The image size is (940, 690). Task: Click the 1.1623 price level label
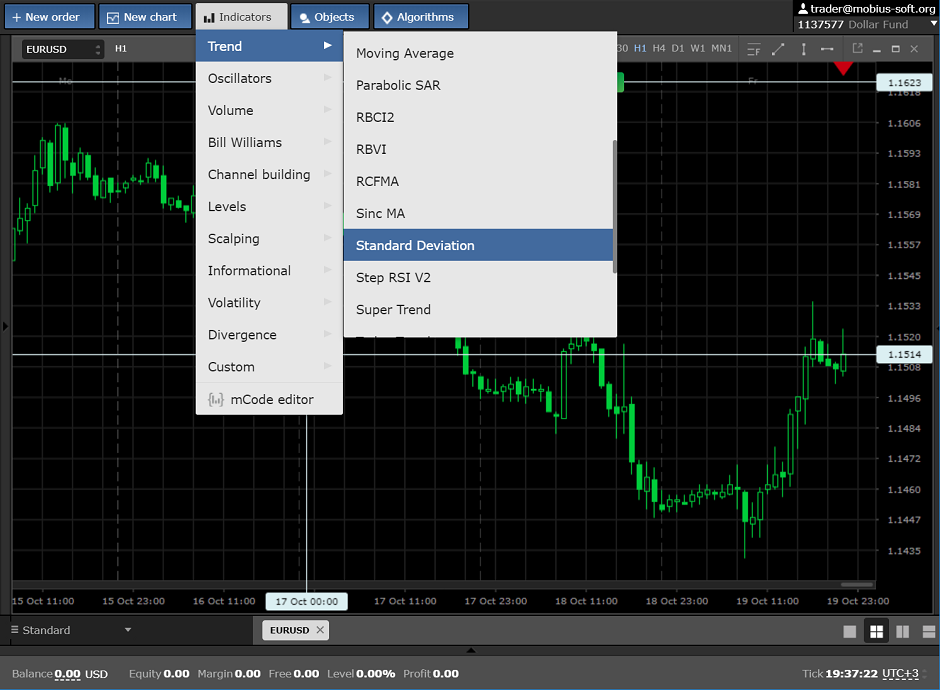coord(904,83)
